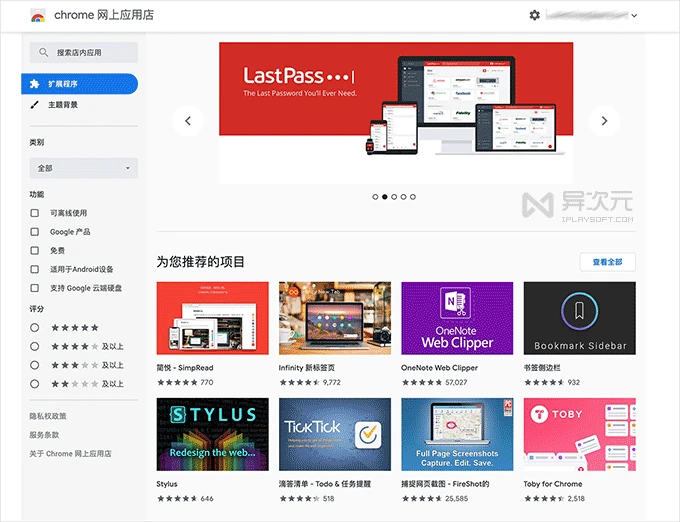Viewport: 680px width, 522px height.
Task: Check 支持 Google 云端硬盘 checkbox
Action: 35,288
